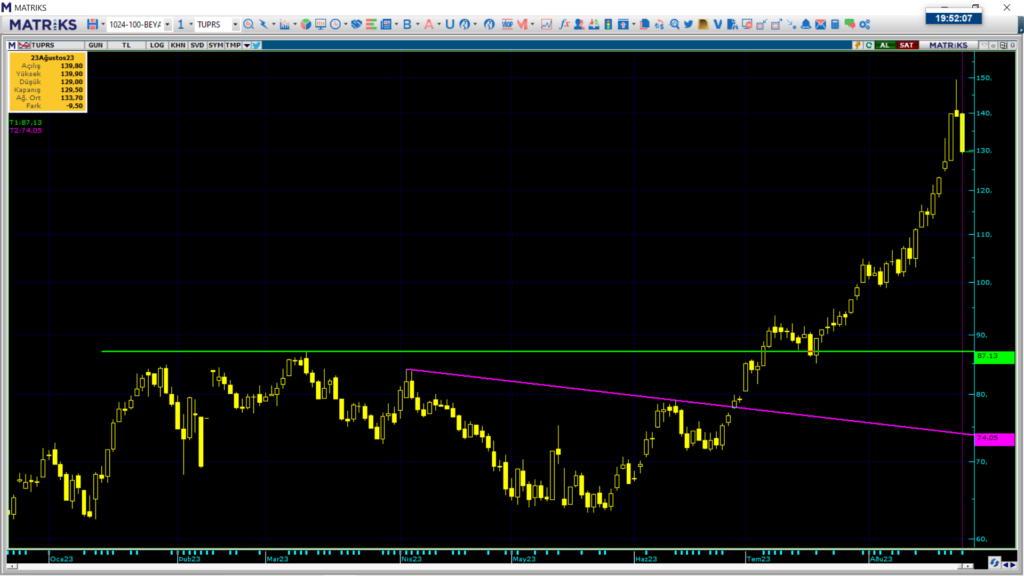
Task: Toggle the KHN button on chart bar
Action: click(178, 45)
